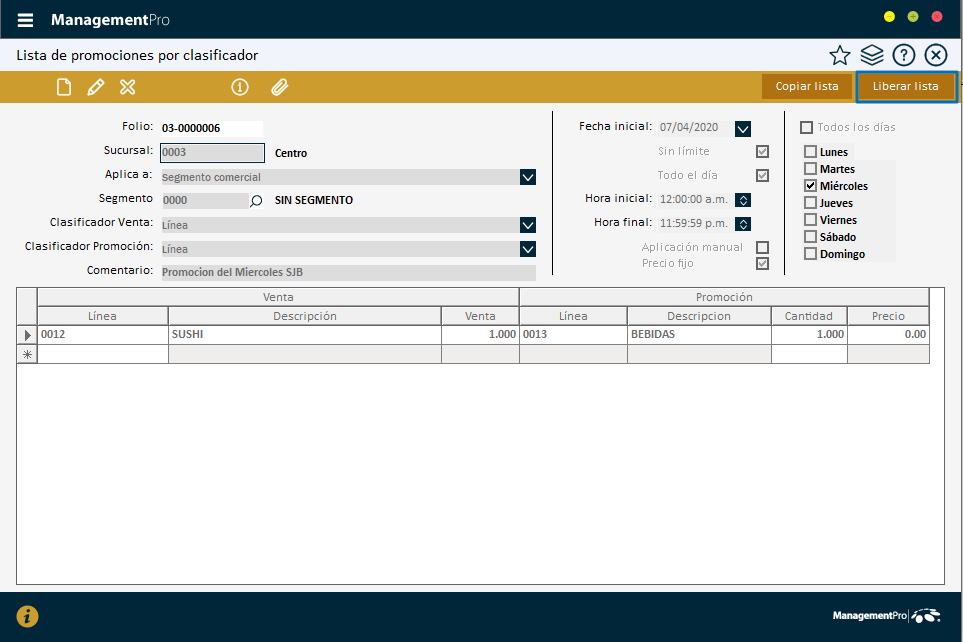Create a new promotion list document
The height and width of the screenshot is (642, 963).
[x=64, y=87]
